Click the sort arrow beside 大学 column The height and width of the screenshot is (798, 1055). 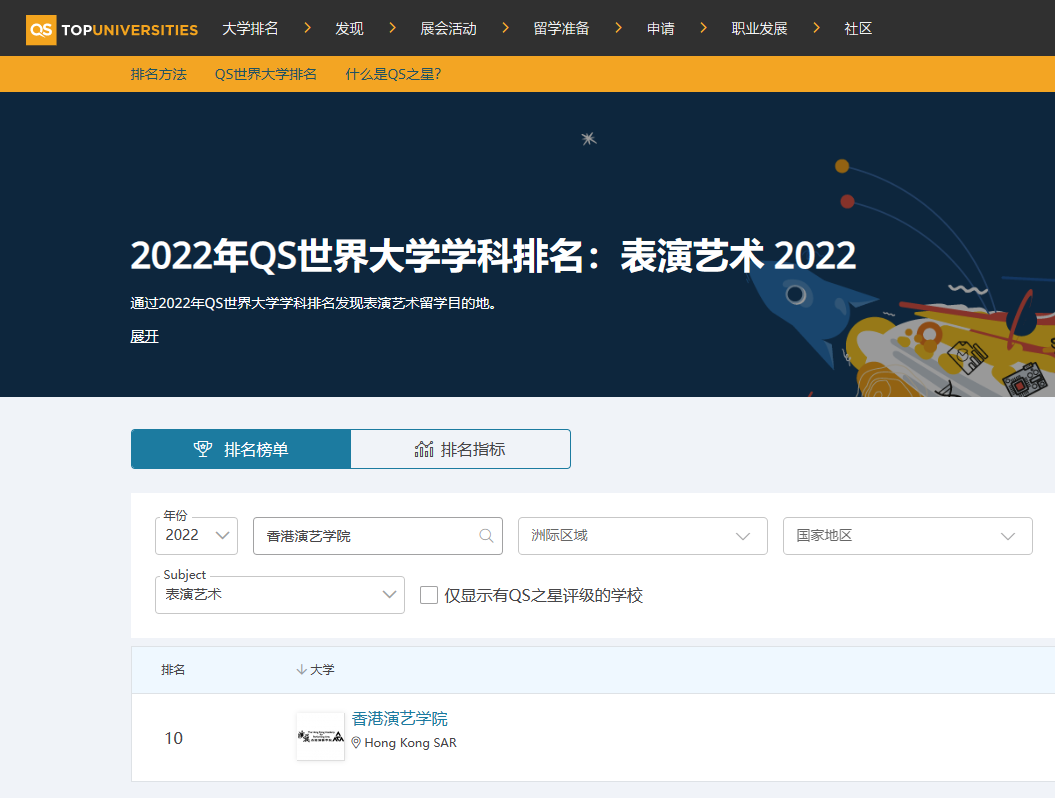pyautogui.click(x=301, y=669)
